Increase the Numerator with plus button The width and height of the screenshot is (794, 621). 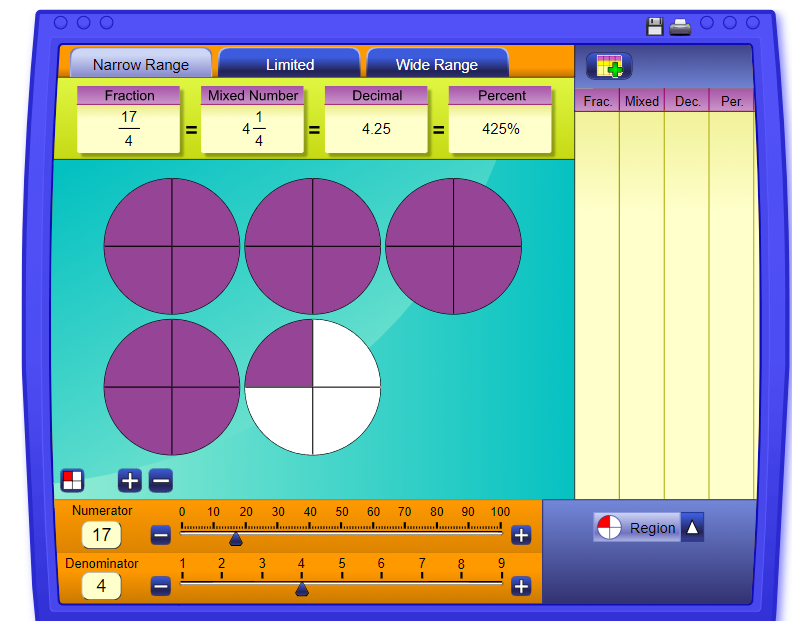521,535
